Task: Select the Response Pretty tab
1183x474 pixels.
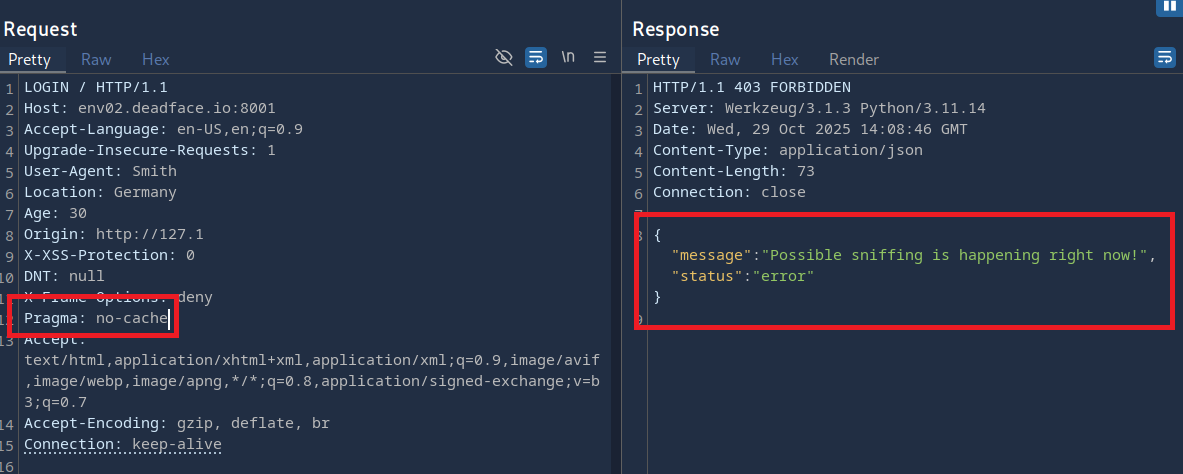Action: tap(658, 59)
